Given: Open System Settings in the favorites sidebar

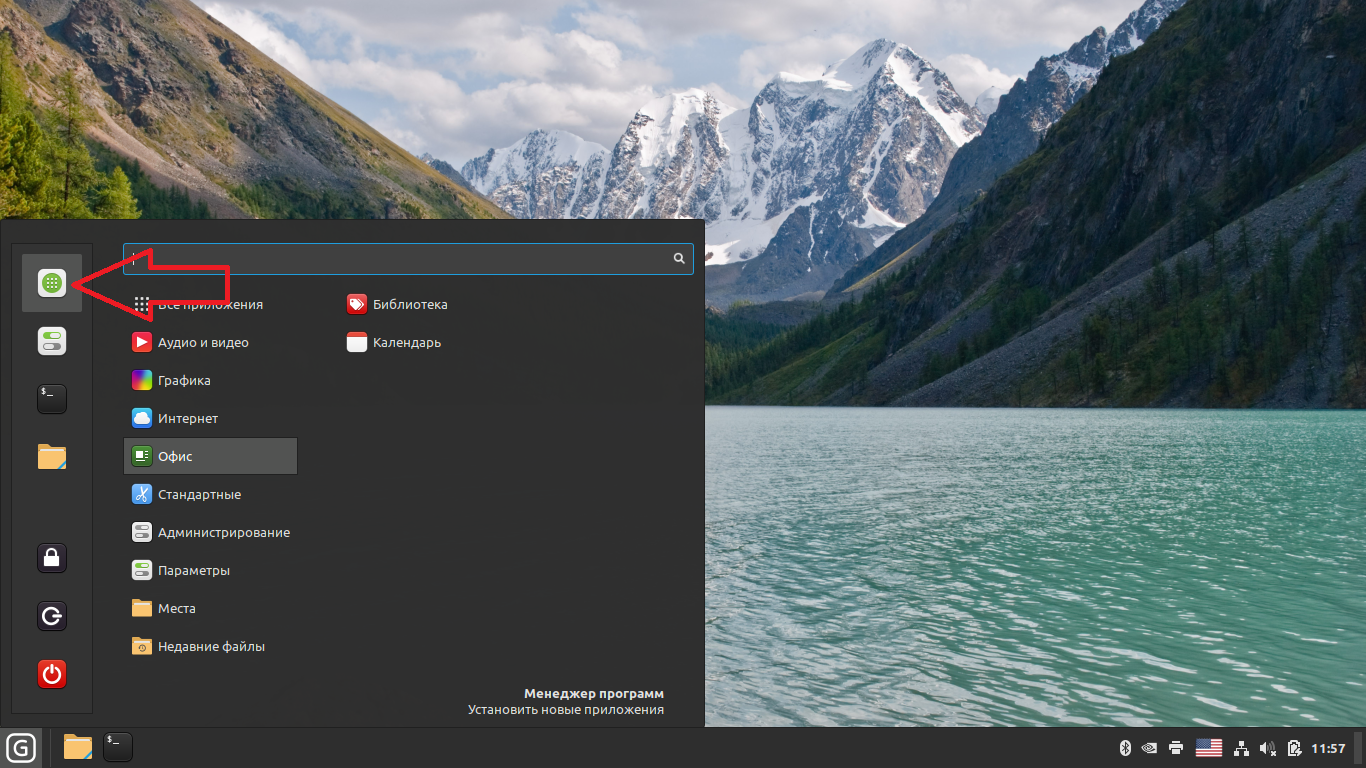Looking at the screenshot, I should coord(52,341).
